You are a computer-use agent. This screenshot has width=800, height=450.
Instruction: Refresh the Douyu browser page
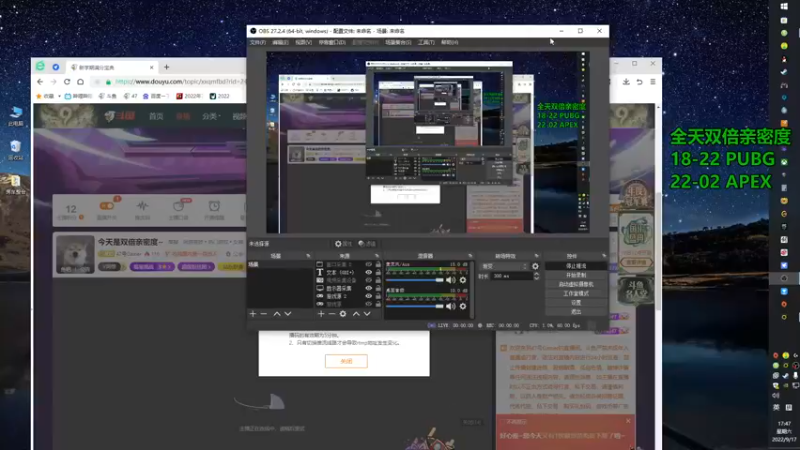pyautogui.click(x=67, y=82)
